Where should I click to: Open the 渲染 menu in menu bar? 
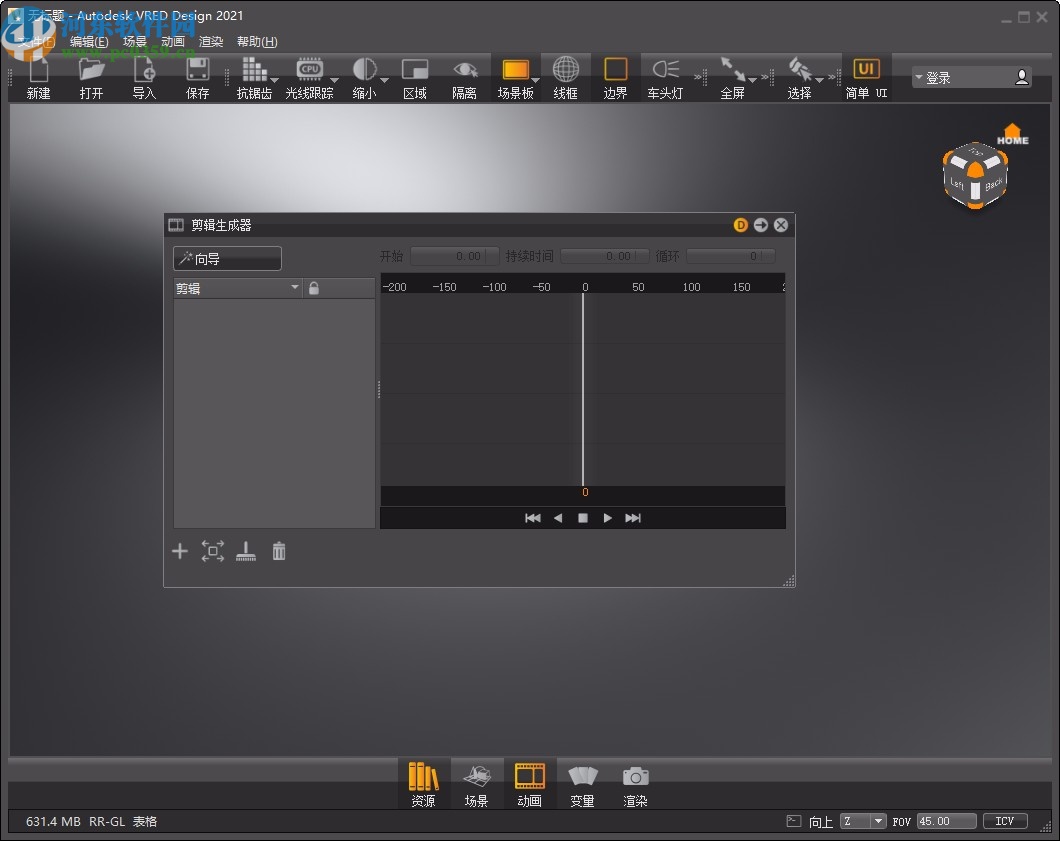click(211, 41)
